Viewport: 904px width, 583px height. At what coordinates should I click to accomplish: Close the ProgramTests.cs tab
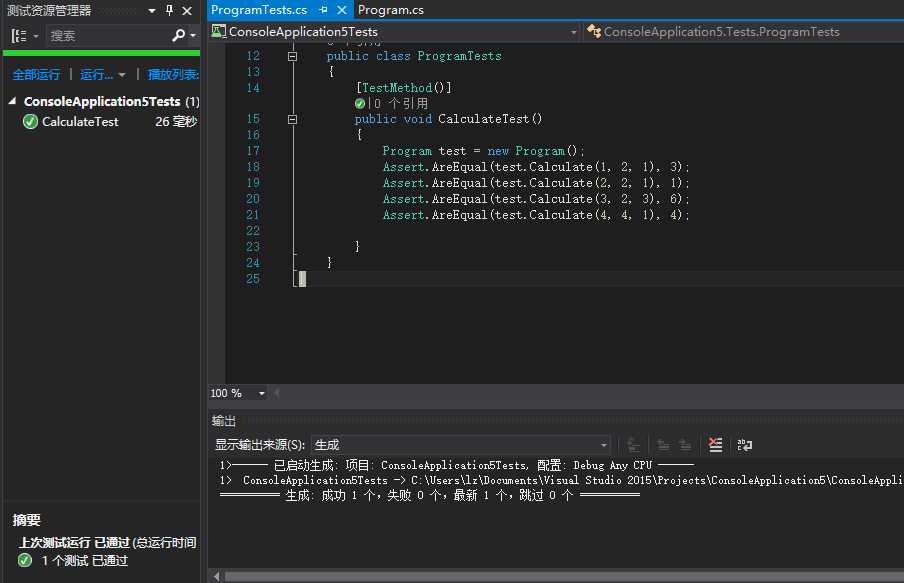(342, 10)
